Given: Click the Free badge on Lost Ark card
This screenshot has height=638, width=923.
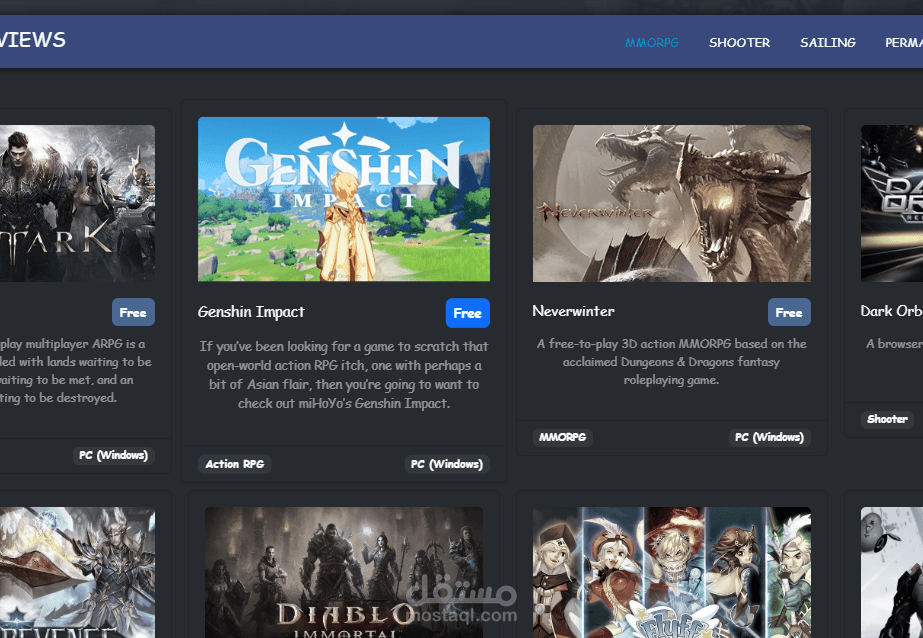Looking at the screenshot, I should (133, 312).
